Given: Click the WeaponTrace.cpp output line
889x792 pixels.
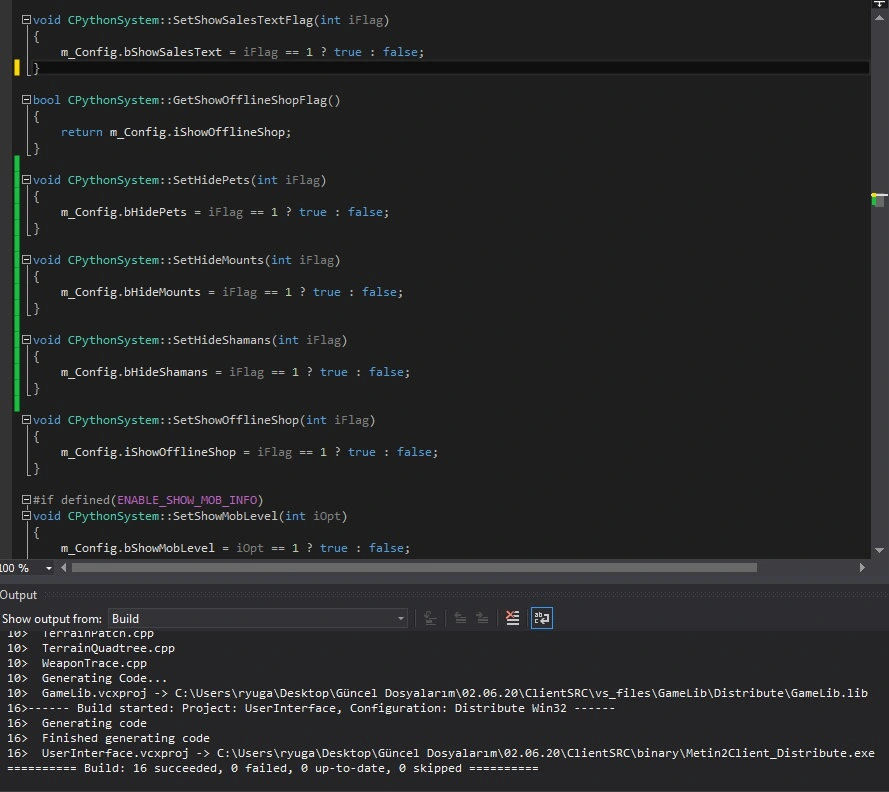Looking at the screenshot, I should tap(77, 663).
